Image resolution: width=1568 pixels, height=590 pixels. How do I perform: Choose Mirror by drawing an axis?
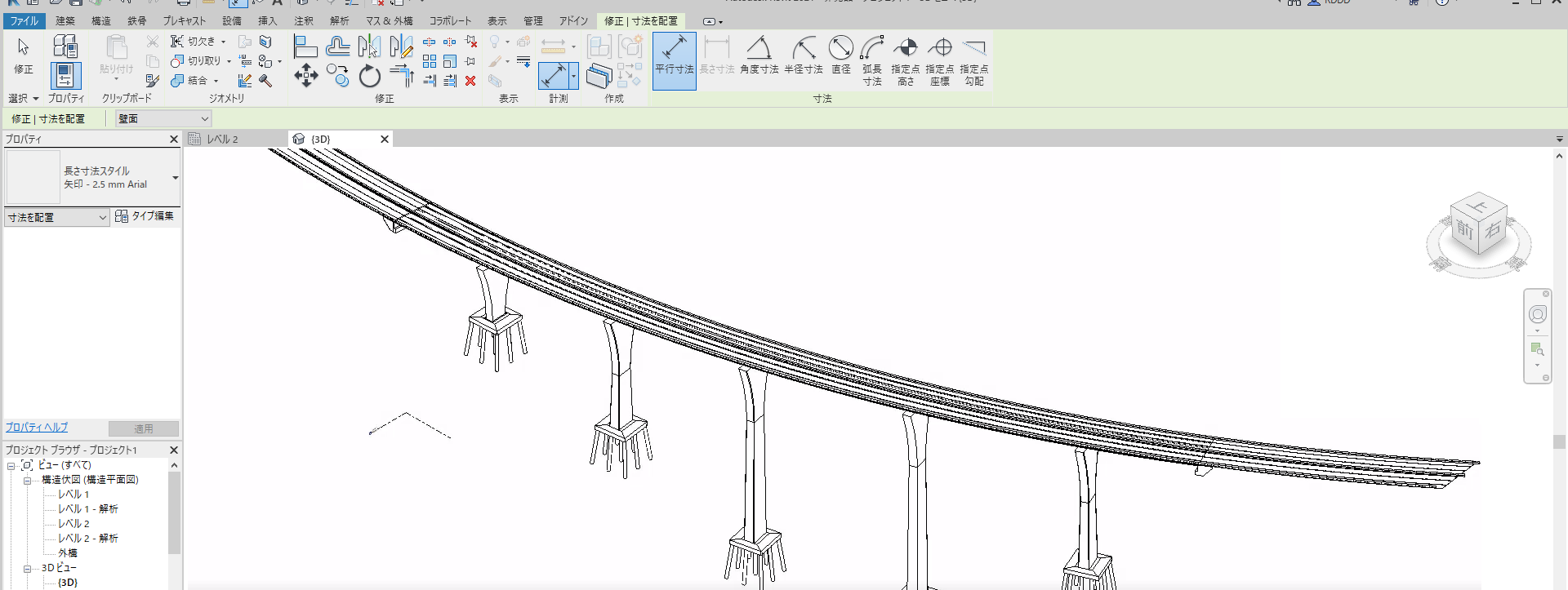click(401, 47)
